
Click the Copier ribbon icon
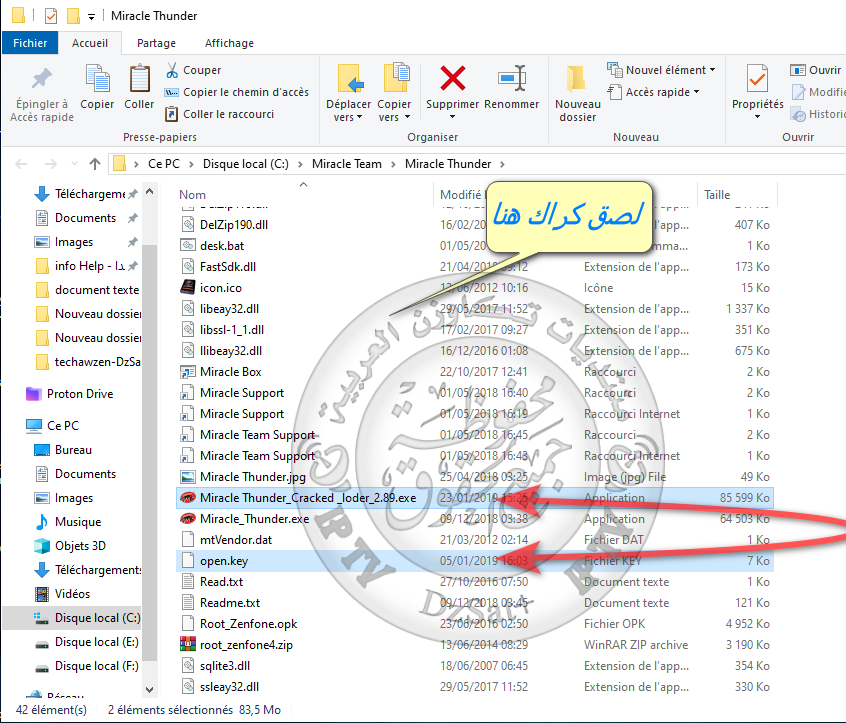coord(97,78)
